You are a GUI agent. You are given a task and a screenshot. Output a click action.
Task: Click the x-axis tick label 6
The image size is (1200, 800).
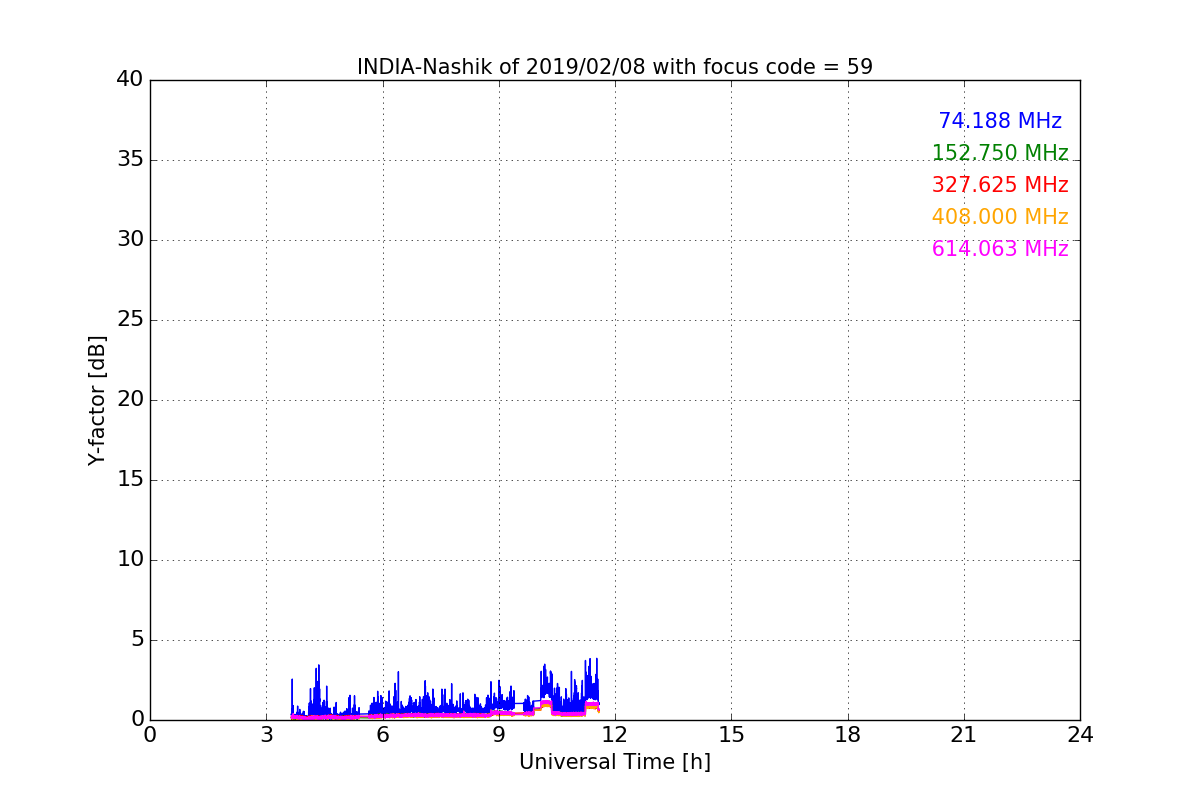click(x=382, y=734)
